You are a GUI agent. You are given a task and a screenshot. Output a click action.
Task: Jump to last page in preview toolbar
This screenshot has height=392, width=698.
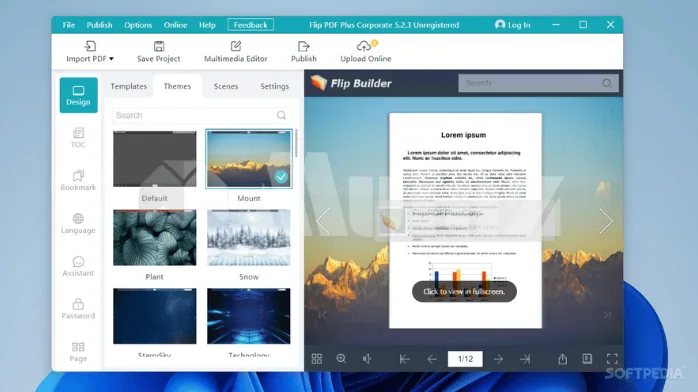pos(525,359)
